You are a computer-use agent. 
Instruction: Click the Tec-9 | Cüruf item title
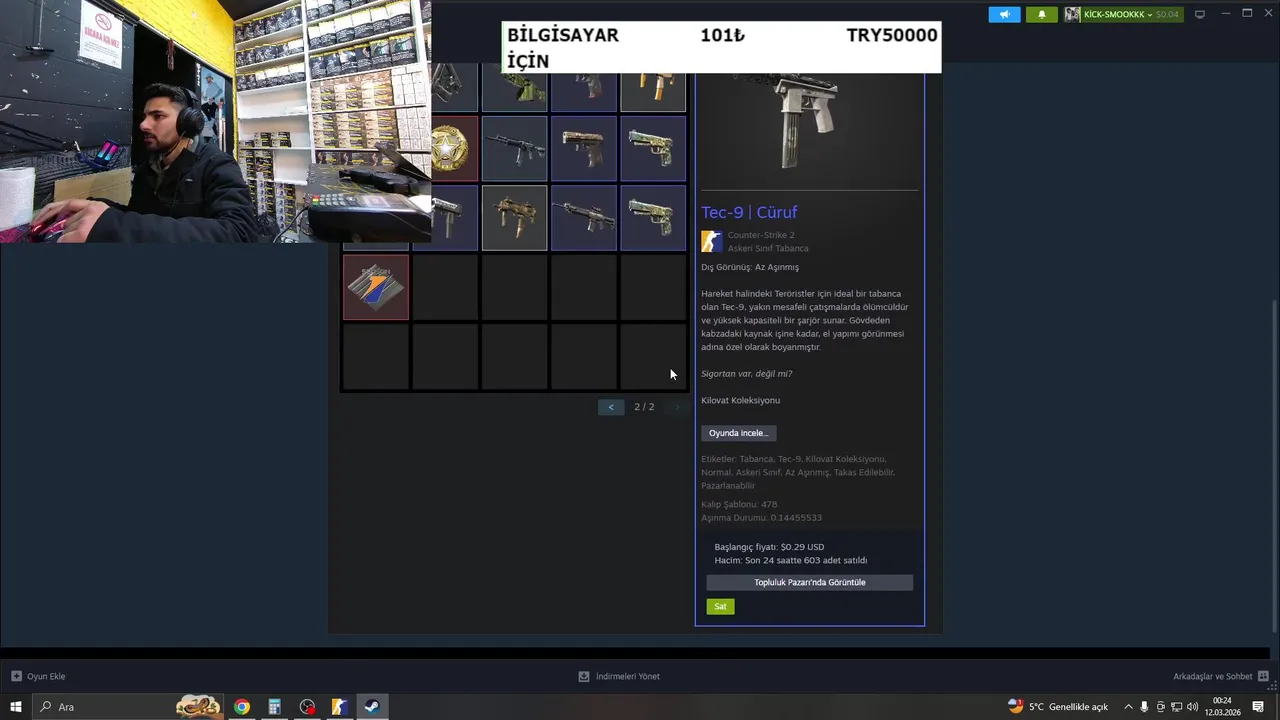click(749, 212)
